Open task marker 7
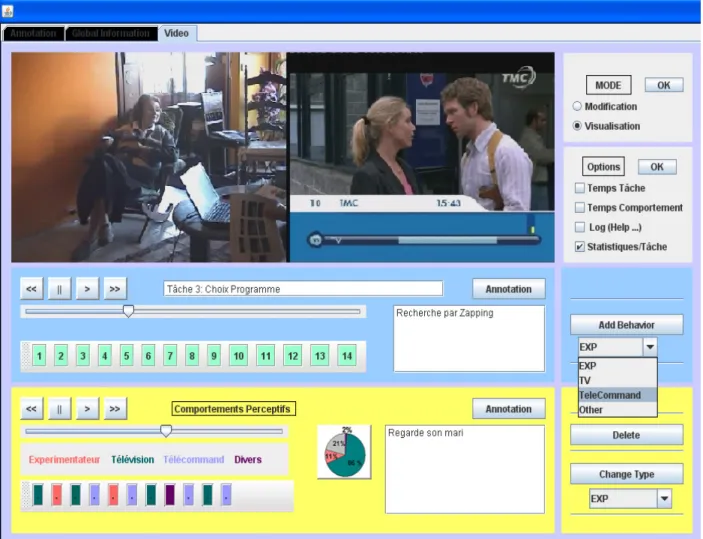 coord(170,356)
